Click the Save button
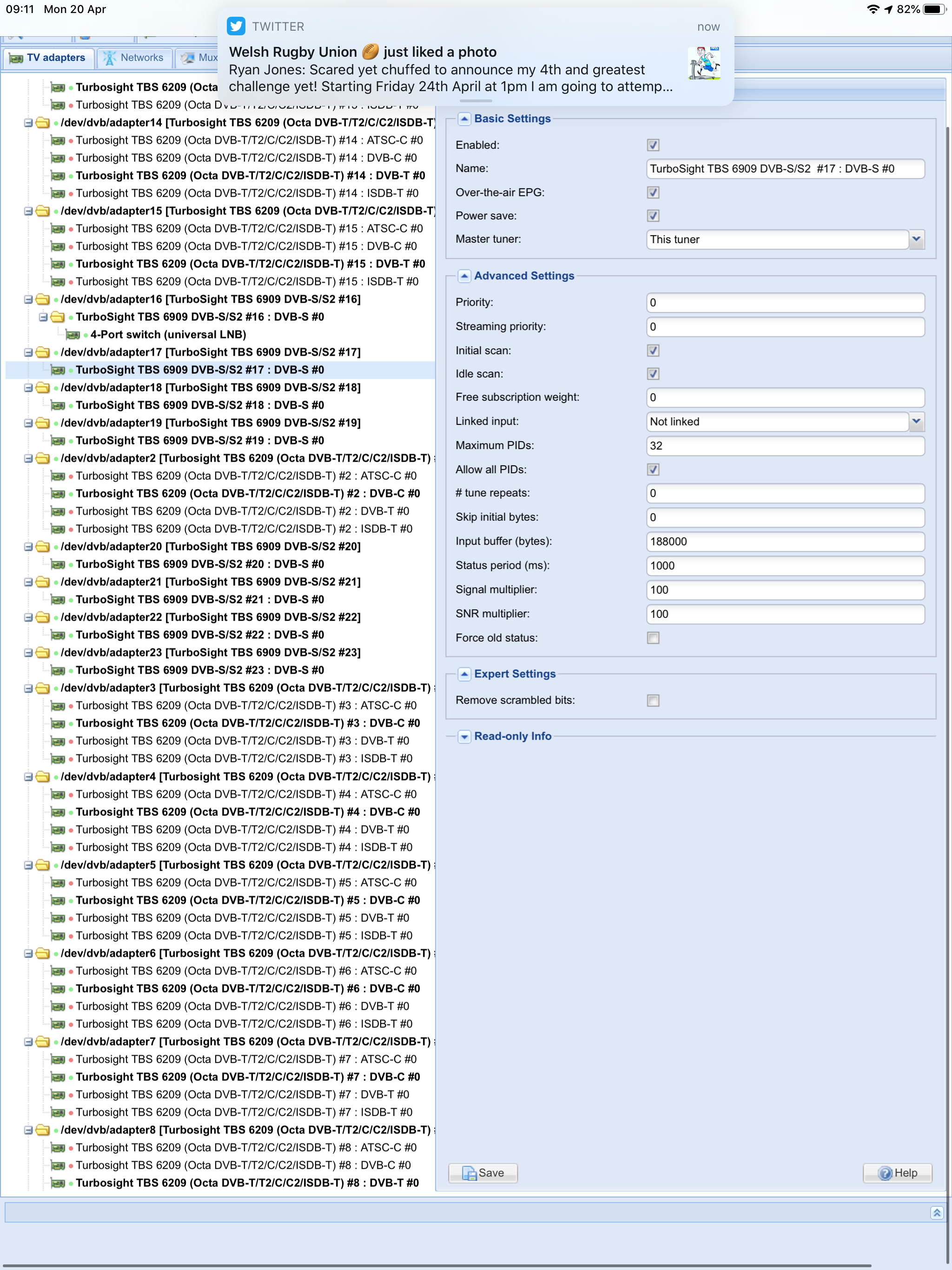Image resolution: width=952 pixels, height=1270 pixels. tap(483, 1173)
